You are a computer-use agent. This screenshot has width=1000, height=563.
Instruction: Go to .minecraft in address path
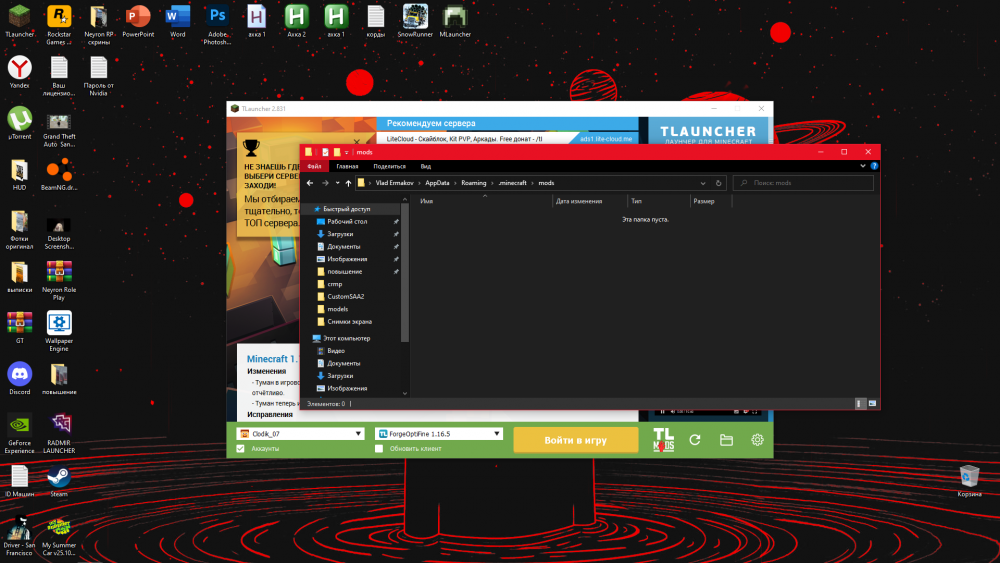click(512, 183)
